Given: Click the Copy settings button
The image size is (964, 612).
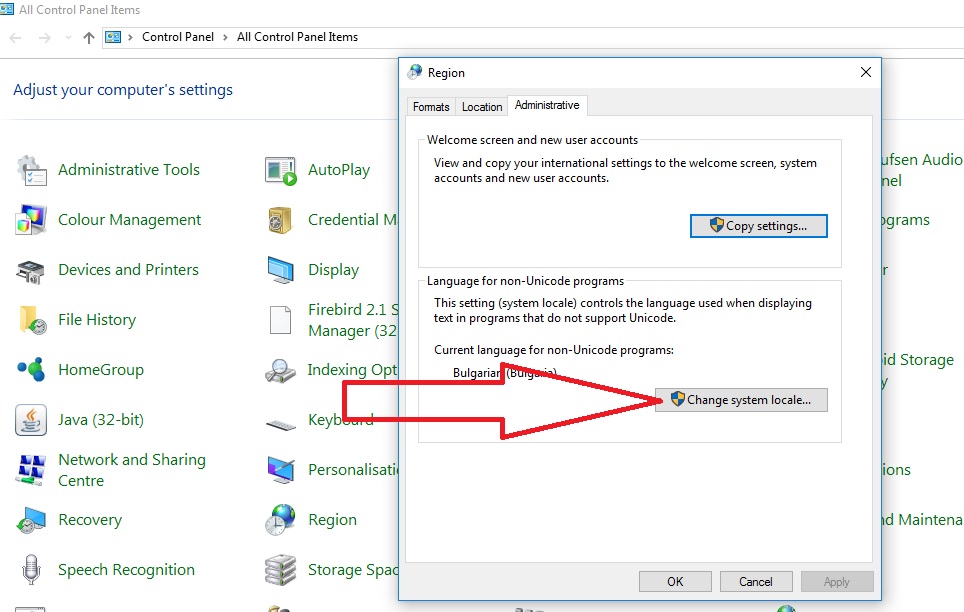Looking at the screenshot, I should tap(758, 226).
